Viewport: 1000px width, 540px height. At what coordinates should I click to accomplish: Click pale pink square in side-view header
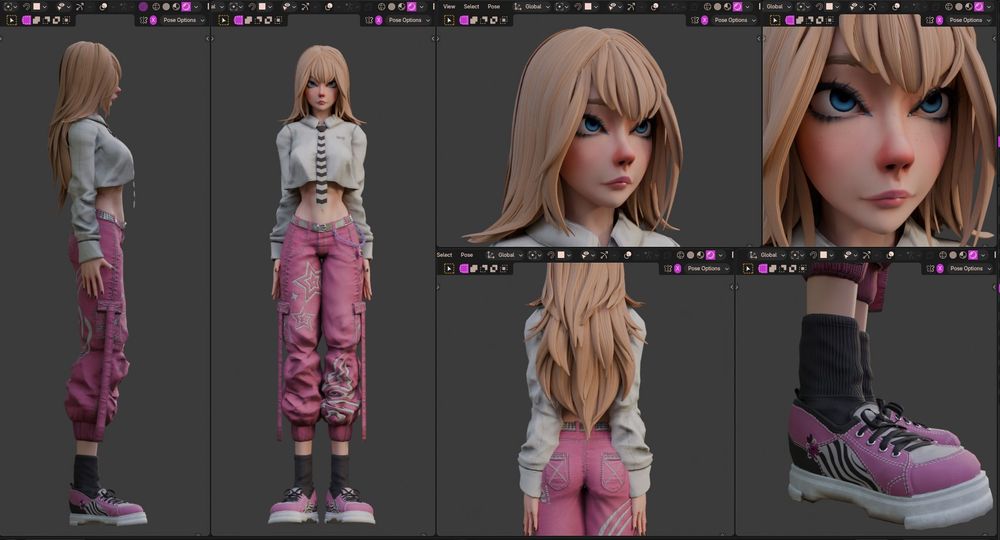coord(36,6)
